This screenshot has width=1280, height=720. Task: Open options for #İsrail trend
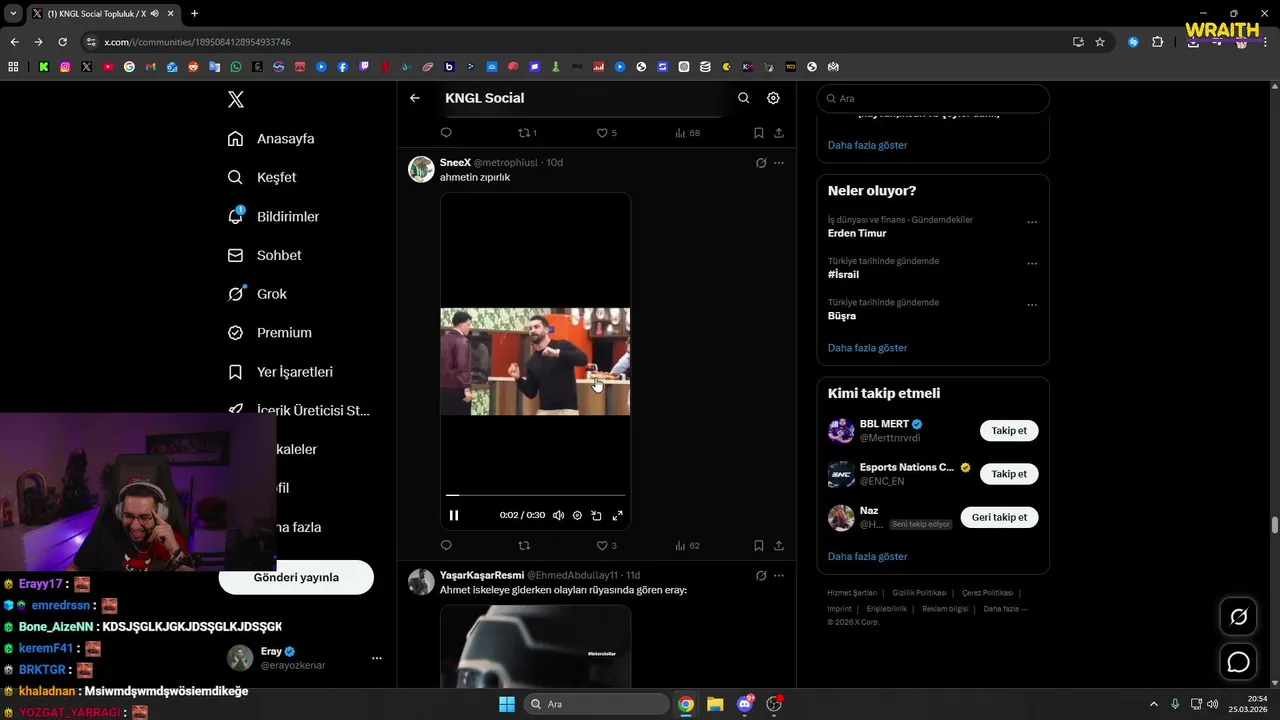[x=1032, y=264]
